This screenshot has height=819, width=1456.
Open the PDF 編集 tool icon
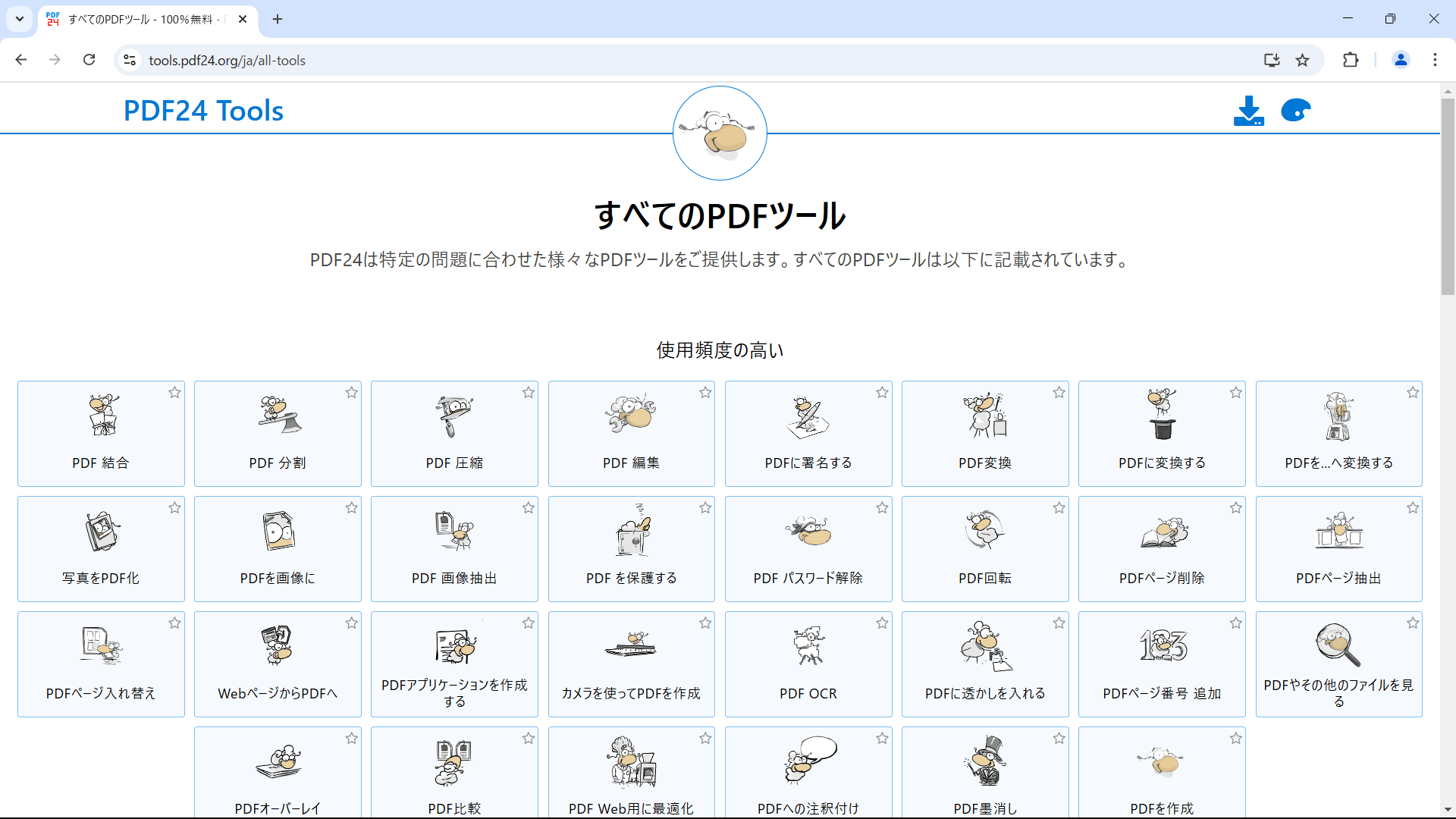(631, 416)
